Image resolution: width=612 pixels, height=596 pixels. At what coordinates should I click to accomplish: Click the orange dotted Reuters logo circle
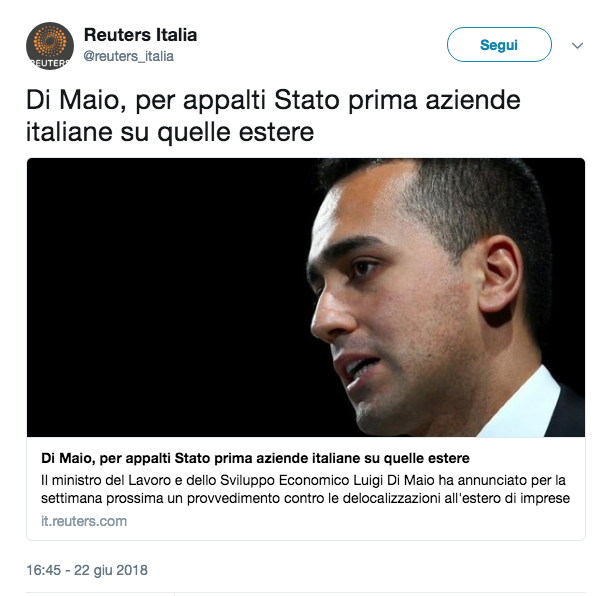pyautogui.click(x=50, y=41)
